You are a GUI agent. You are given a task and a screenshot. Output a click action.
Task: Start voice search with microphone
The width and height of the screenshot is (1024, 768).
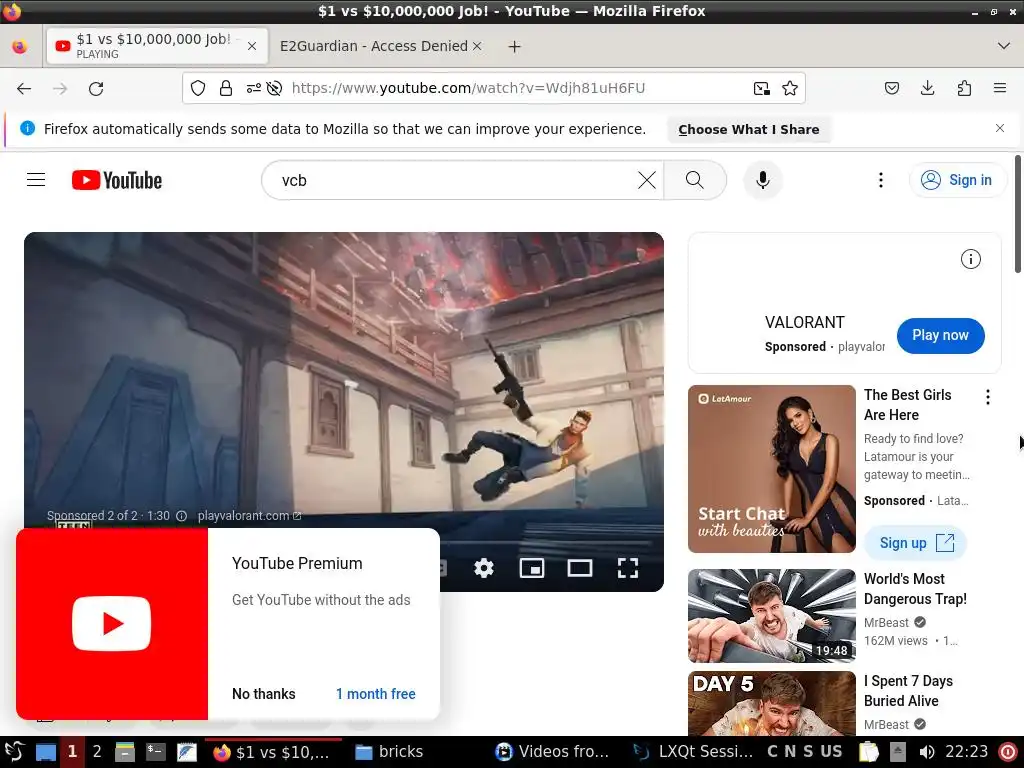point(763,180)
